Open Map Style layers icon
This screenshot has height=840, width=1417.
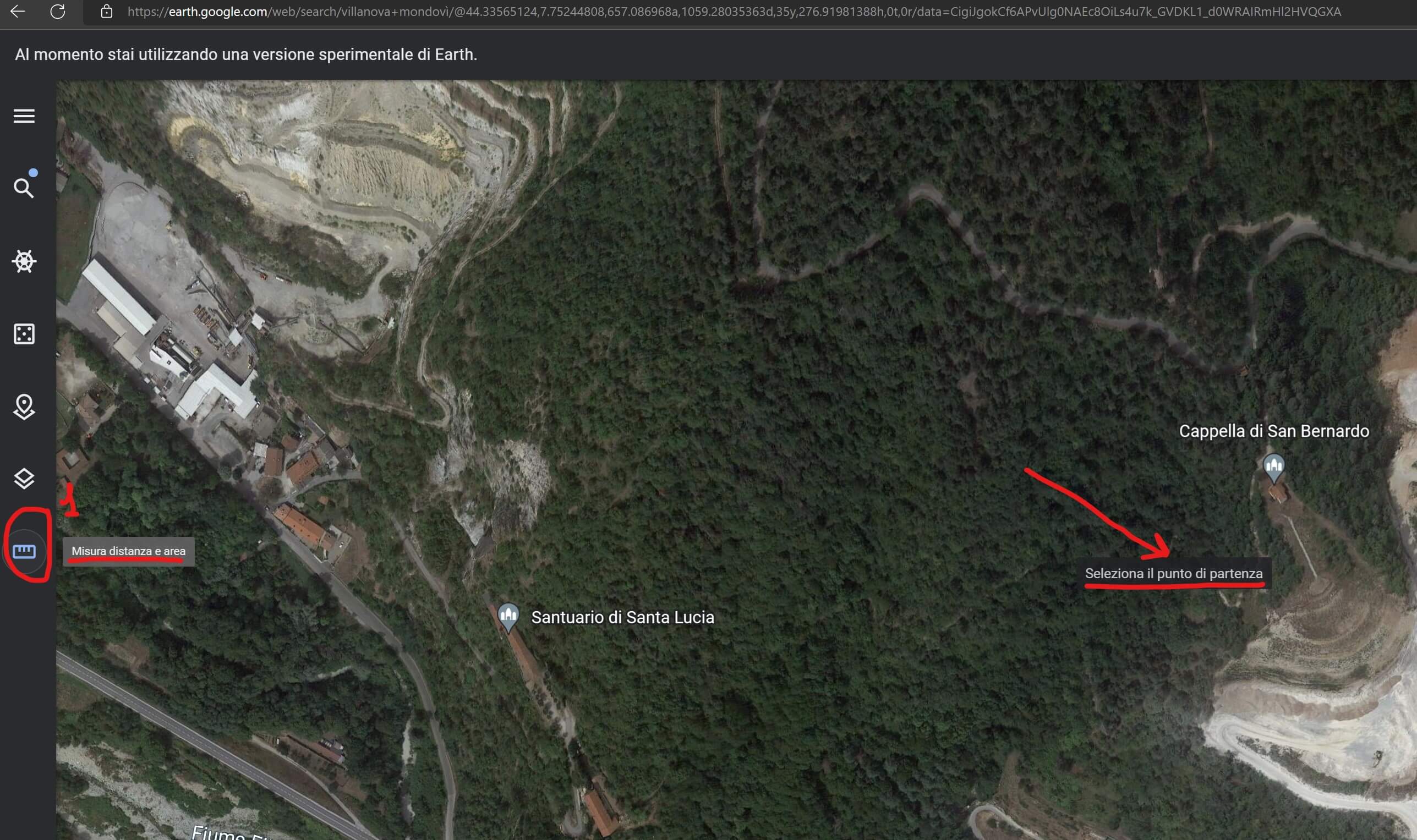click(x=24, y=479)
